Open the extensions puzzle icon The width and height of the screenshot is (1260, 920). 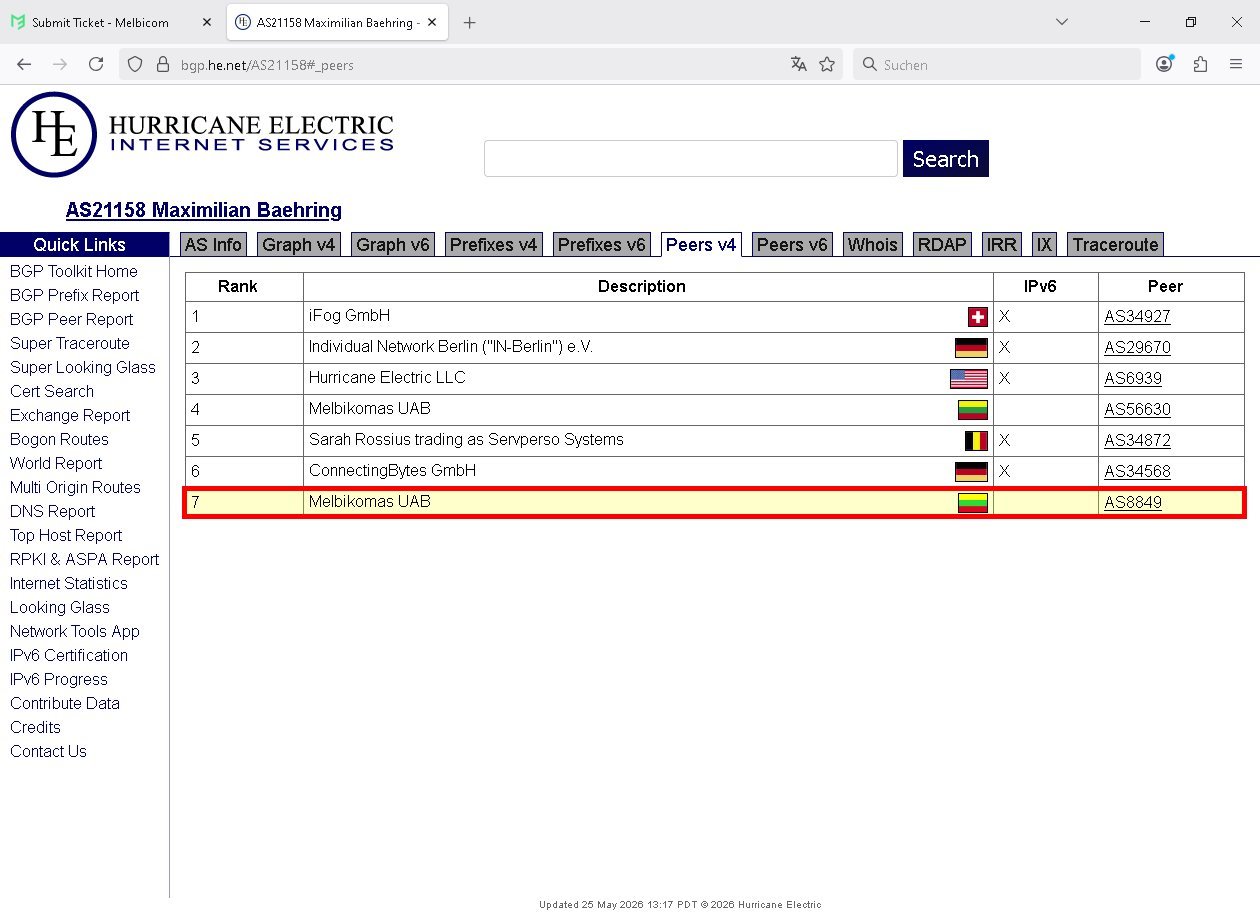coord(1200,64)
